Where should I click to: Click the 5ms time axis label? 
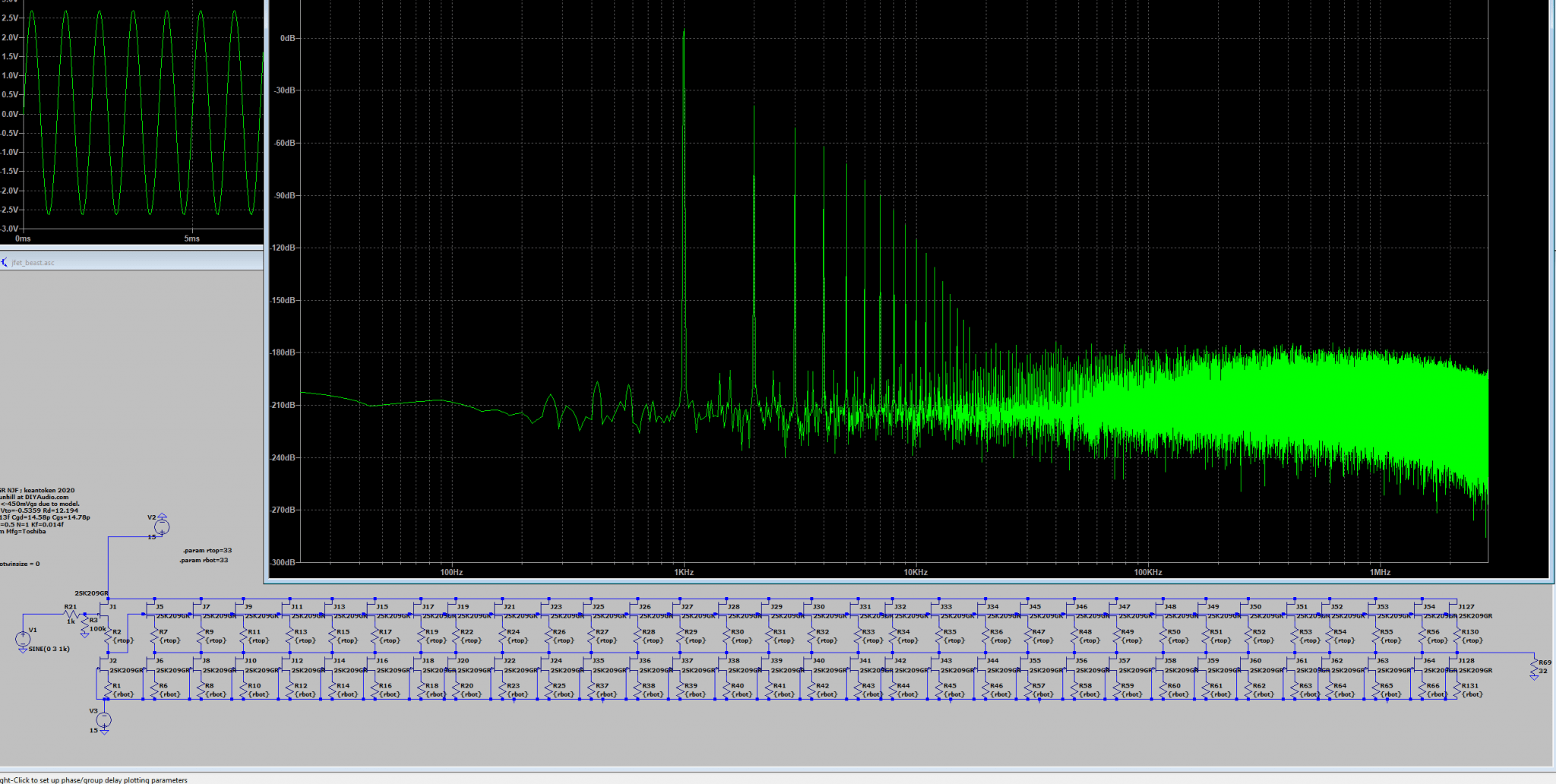pyautogui.click(x=191, y=239)
